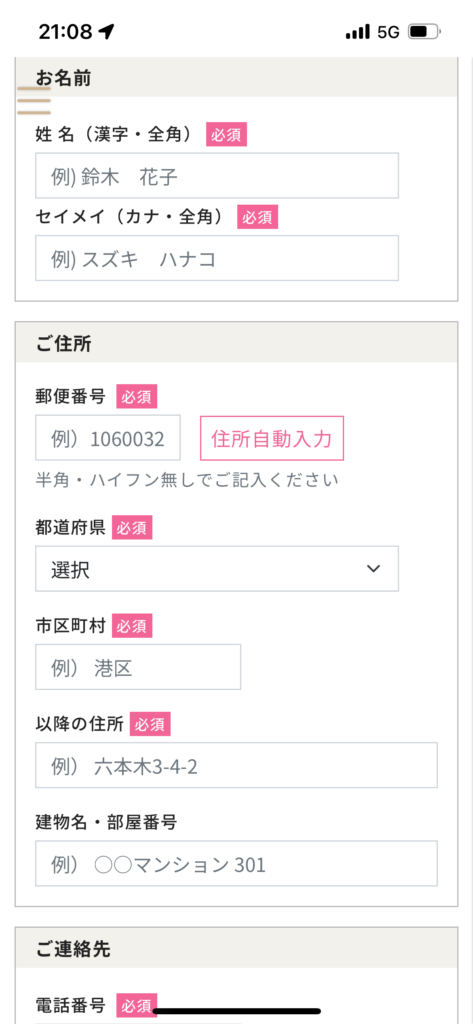Tap the location arrow in status bar
Image resolution: width=473 pixels, height=1024 pixels.
click(106, 31)
